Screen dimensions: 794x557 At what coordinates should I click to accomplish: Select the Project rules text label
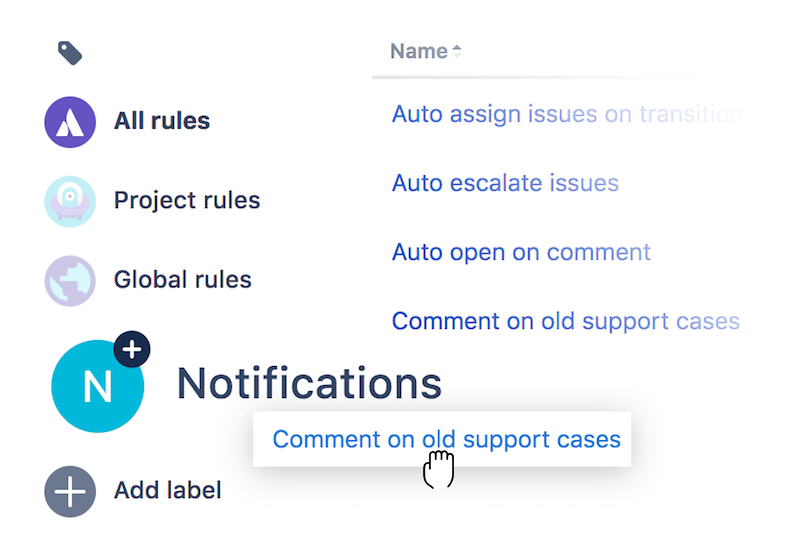tap(186, 200)
